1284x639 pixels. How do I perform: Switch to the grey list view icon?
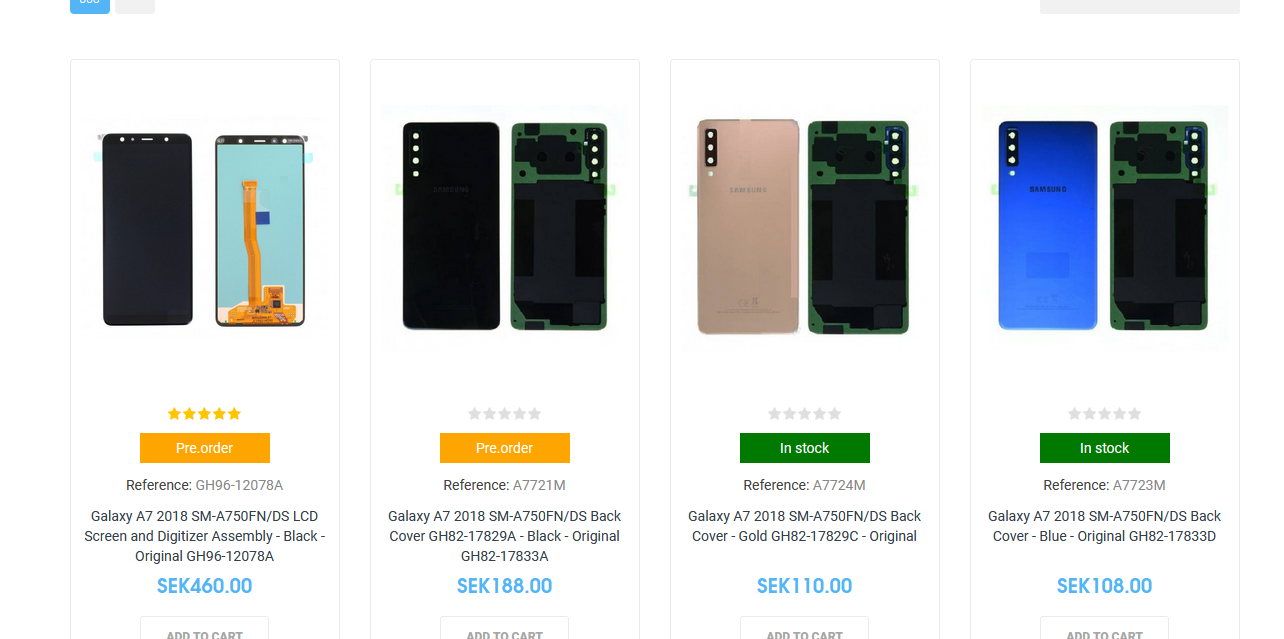tap(135, 5)
